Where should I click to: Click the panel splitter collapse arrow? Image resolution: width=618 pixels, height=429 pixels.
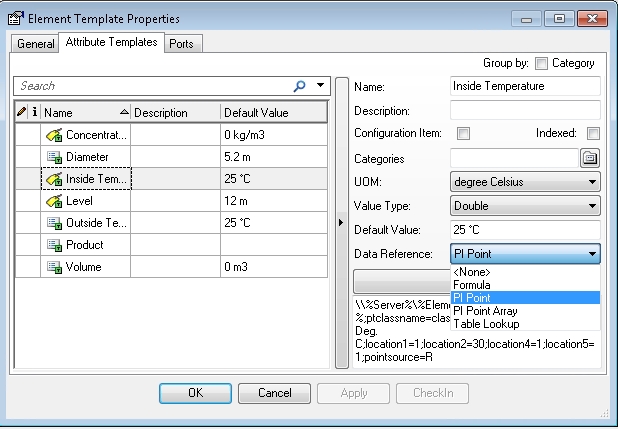pyautogui.click(x=340, y=221)
